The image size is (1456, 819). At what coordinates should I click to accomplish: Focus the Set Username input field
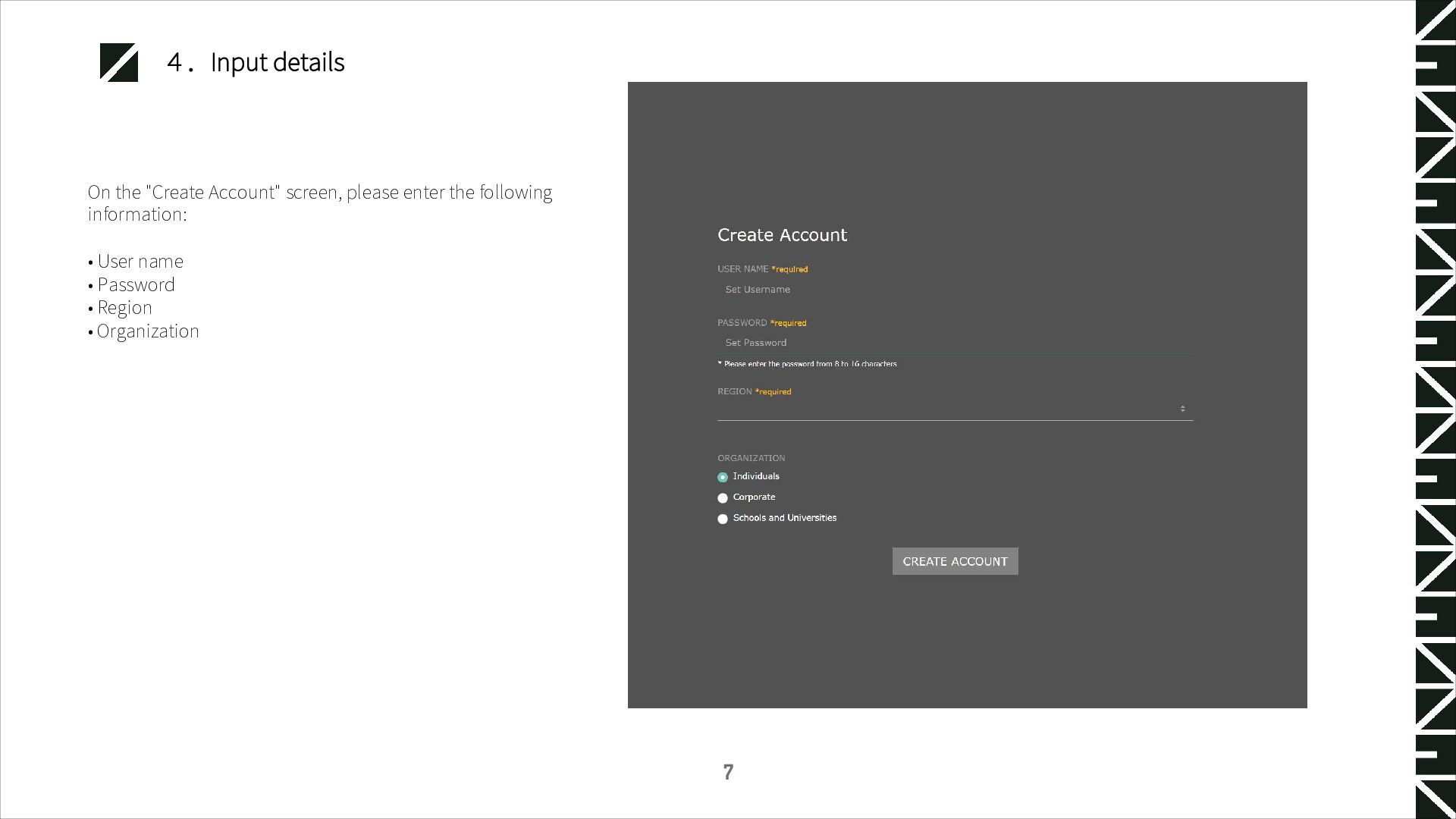[954, 290]
